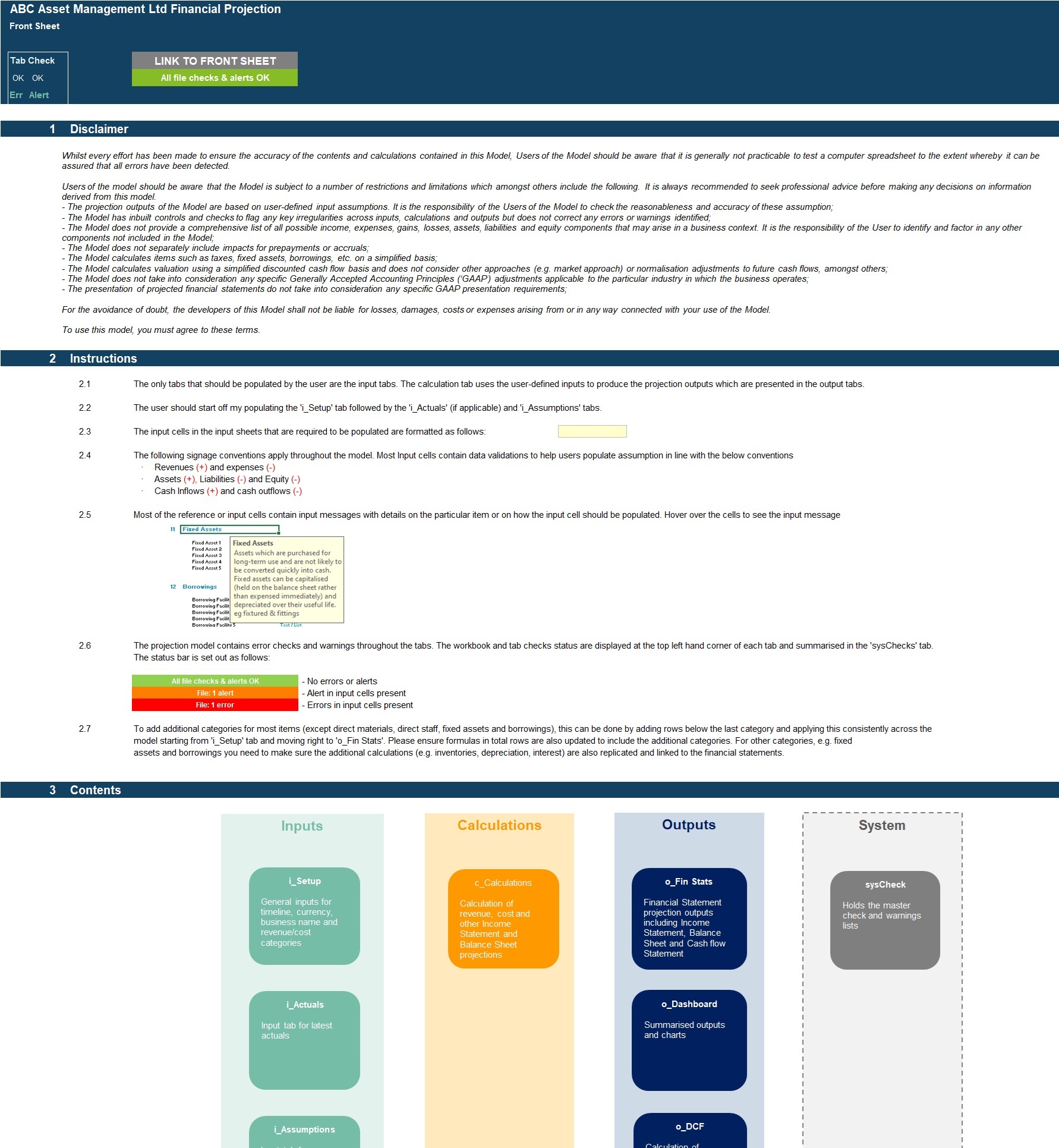Screen dimensions: 1059x1148
Task: Open the i_Assumptions card
Action: [x=304, y=1132]
